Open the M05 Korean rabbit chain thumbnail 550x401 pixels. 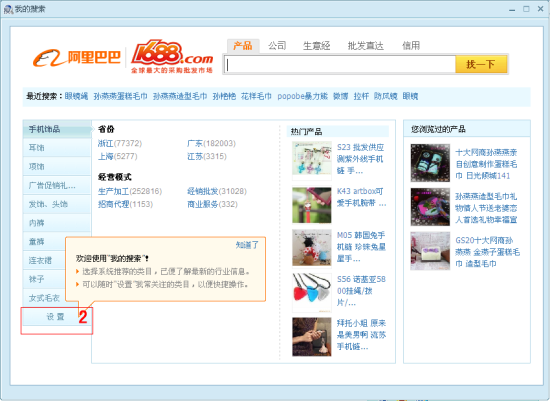click(x=312, y=247)
